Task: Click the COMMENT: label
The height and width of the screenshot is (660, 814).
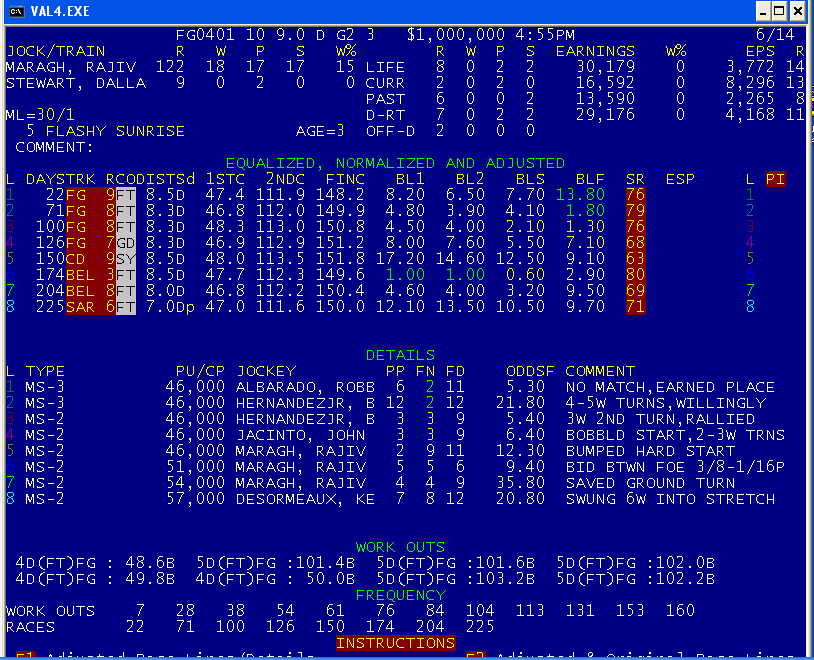Action: (55, 147)
